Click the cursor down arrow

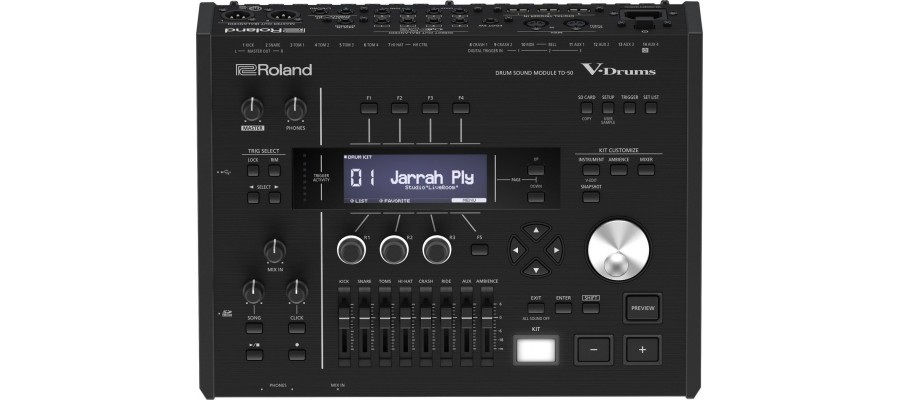[x=536, y=267]
